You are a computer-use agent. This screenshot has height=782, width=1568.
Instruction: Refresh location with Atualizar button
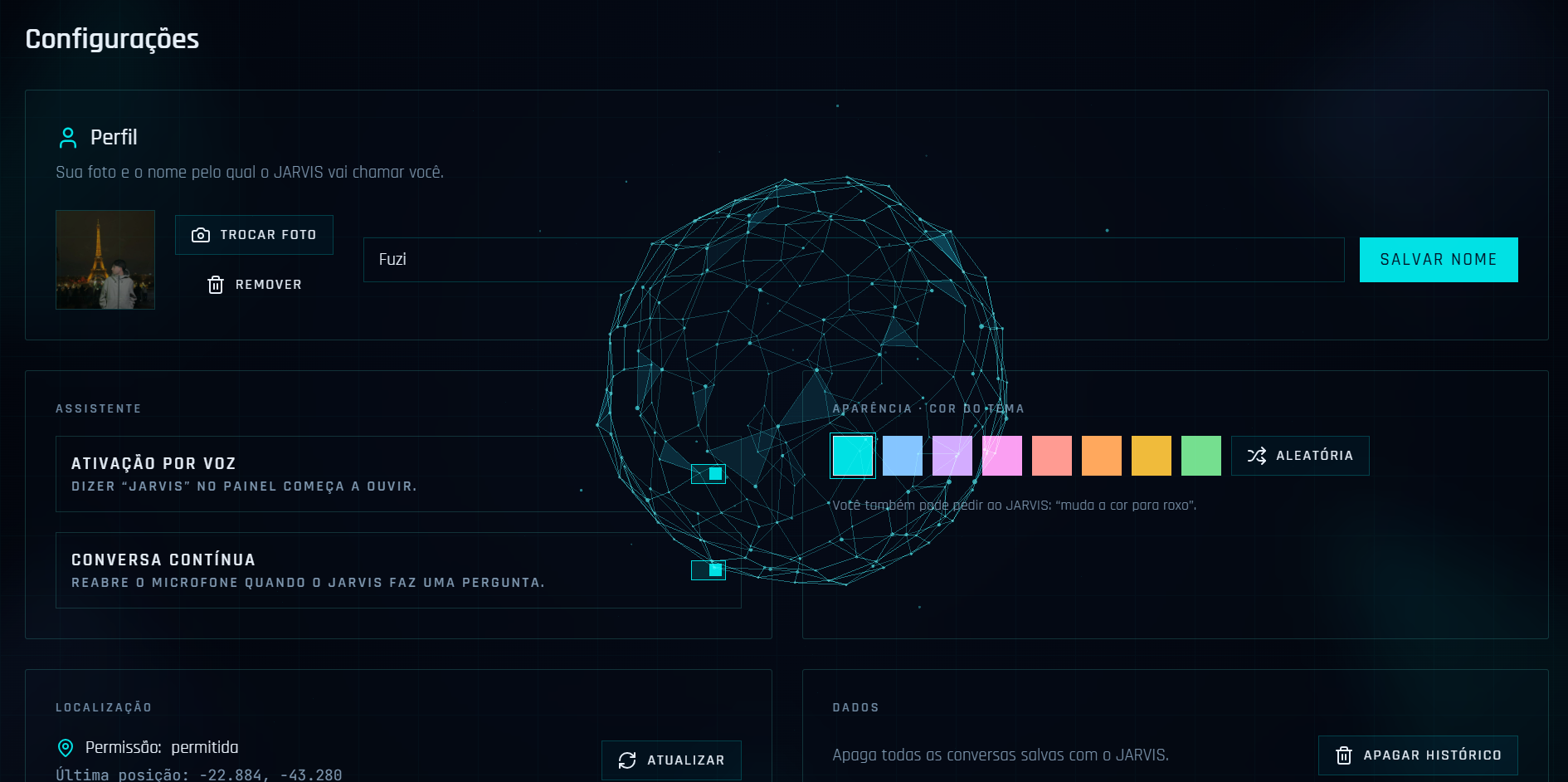pos(671,760)
